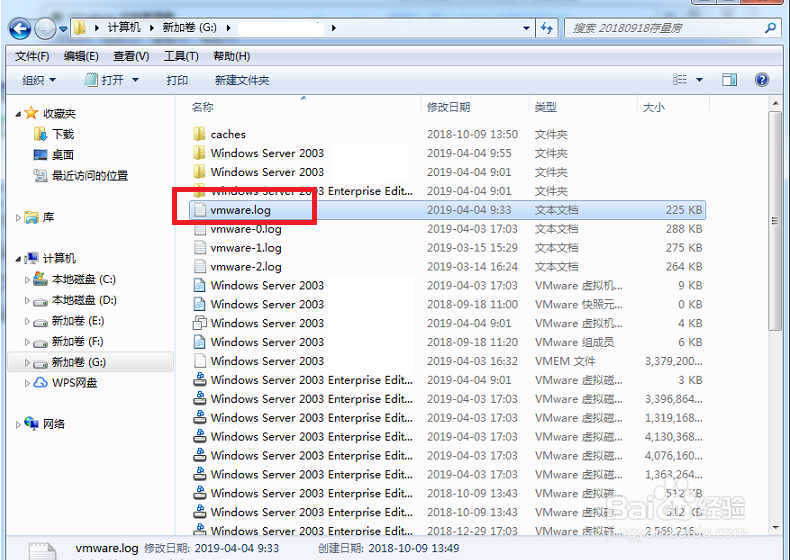Open Help with the blue question mark icon

762,80
